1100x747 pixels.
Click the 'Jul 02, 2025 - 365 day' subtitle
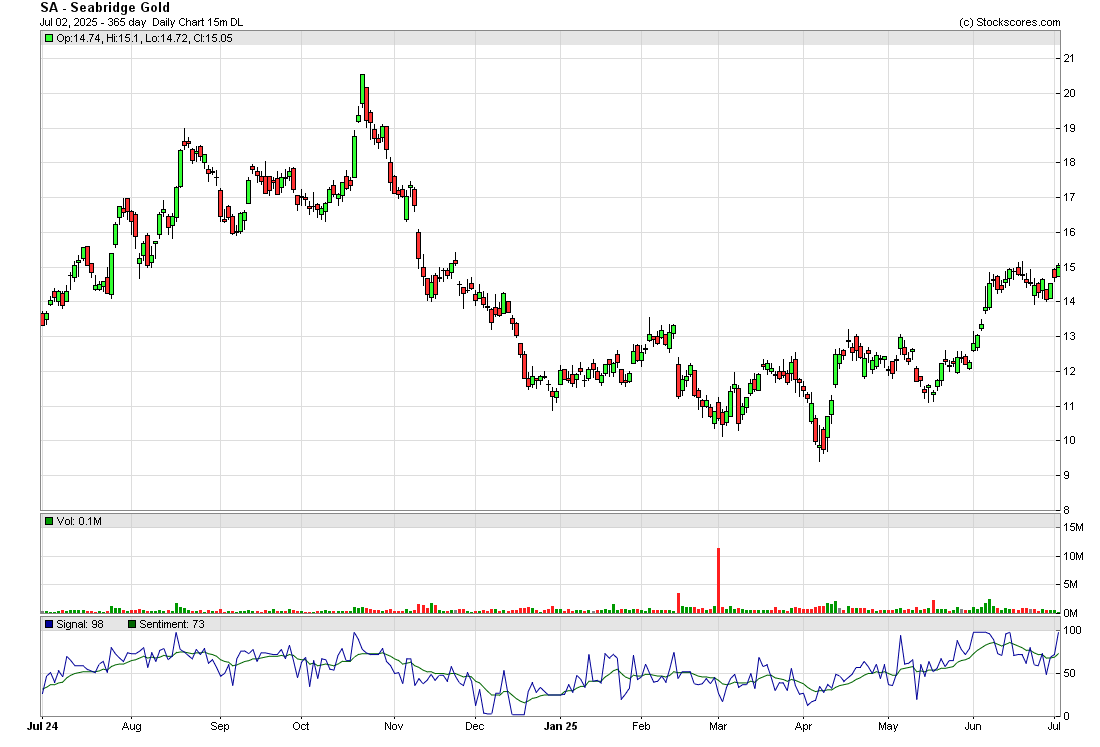(x=93, y=22)
